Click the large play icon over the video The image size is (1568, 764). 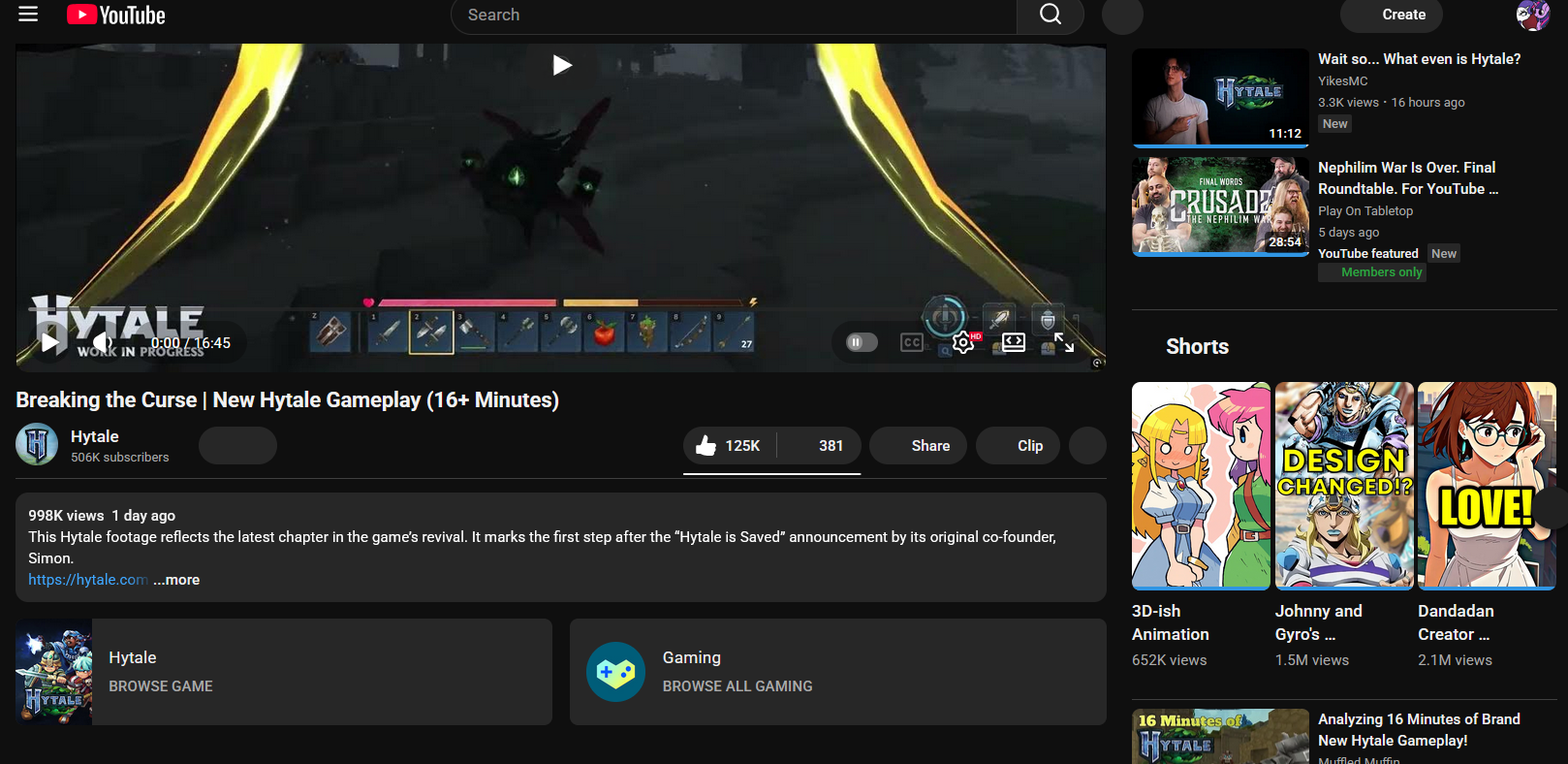coord(562,65)
